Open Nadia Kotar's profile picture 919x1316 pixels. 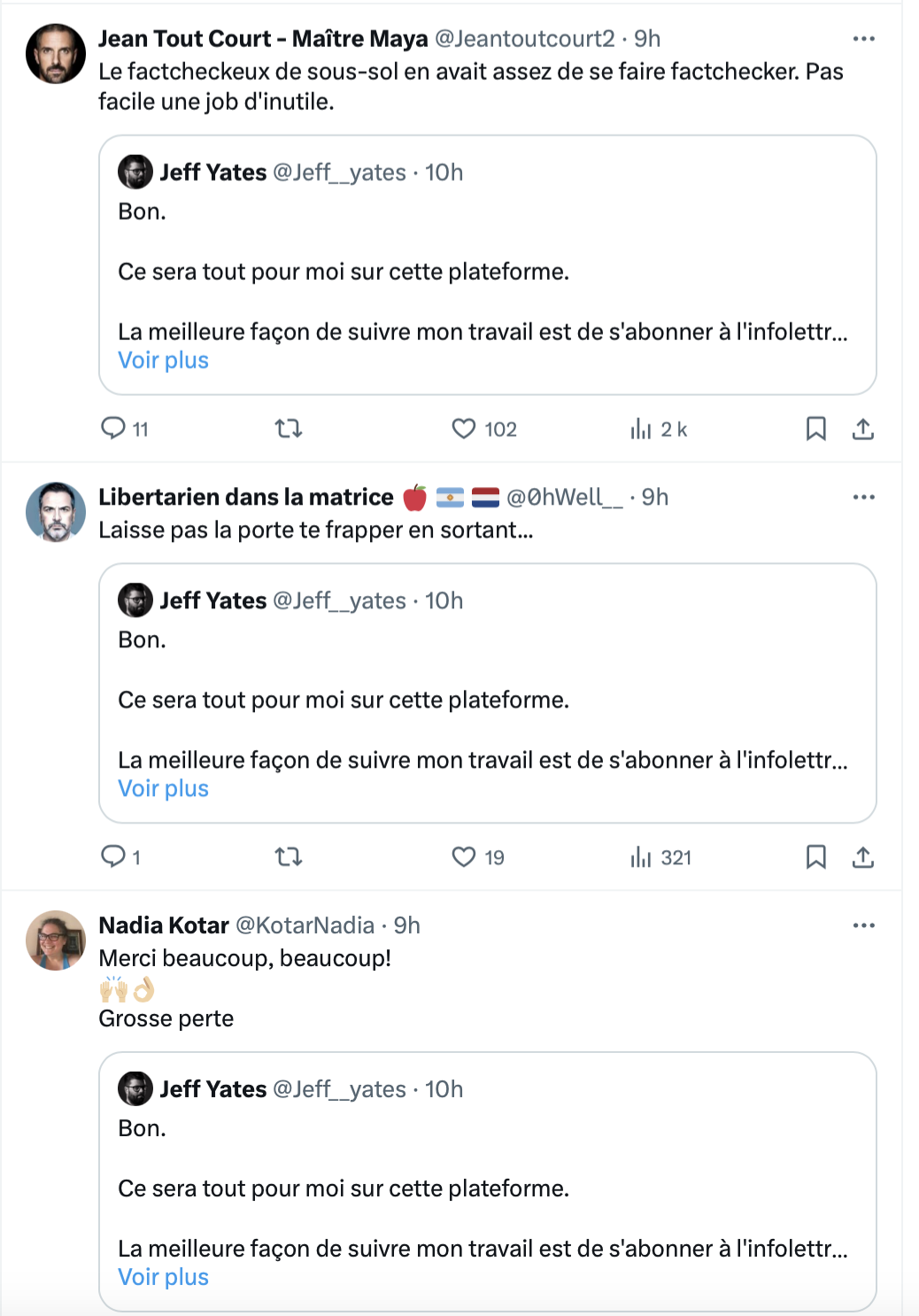(x=56, y=941)
